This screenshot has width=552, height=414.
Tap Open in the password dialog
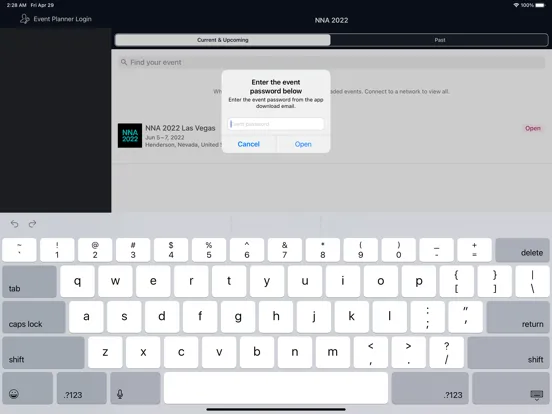303,144
